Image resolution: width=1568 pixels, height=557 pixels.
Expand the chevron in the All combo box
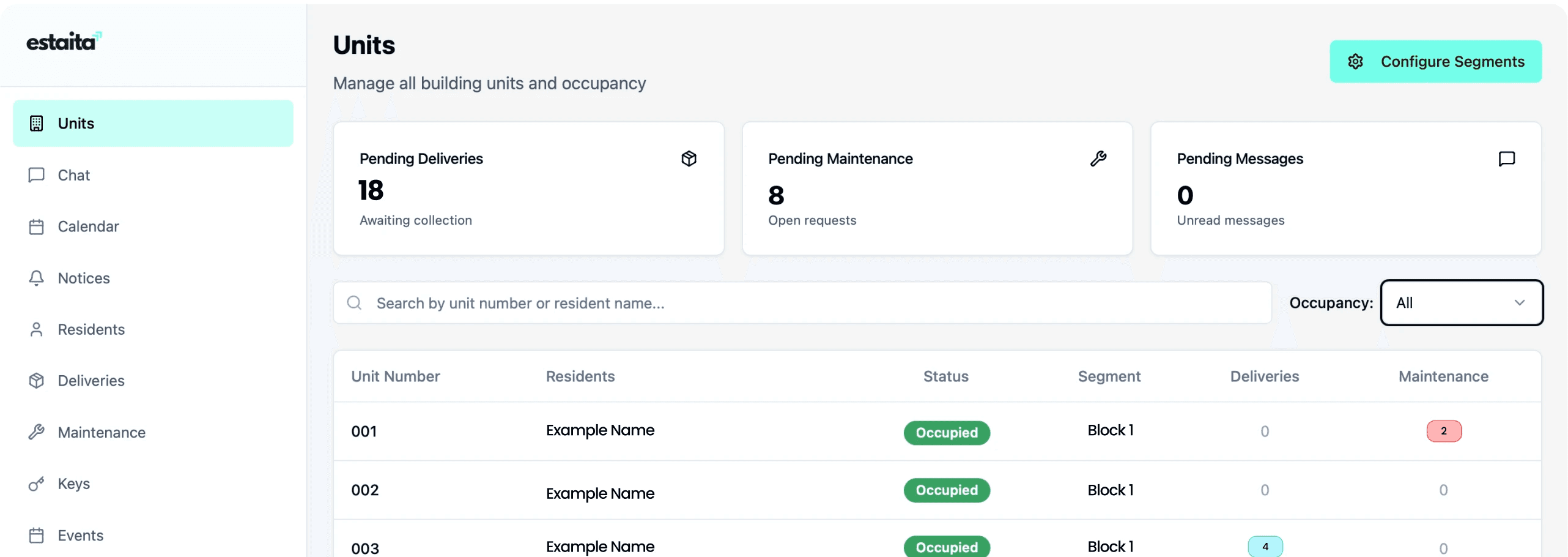point(1519,303)
